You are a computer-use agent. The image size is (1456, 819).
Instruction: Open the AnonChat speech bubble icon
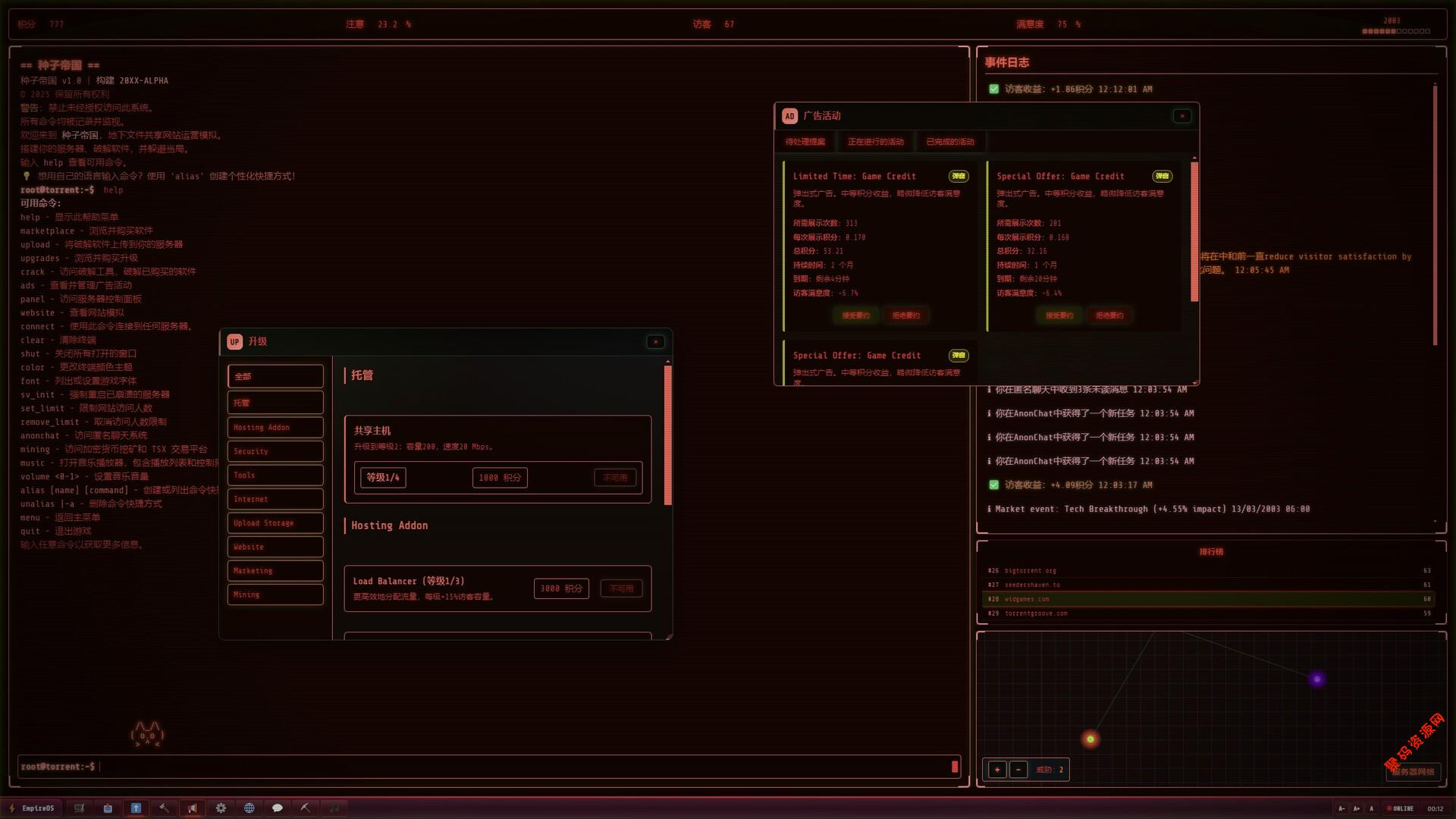coord(278,808)
